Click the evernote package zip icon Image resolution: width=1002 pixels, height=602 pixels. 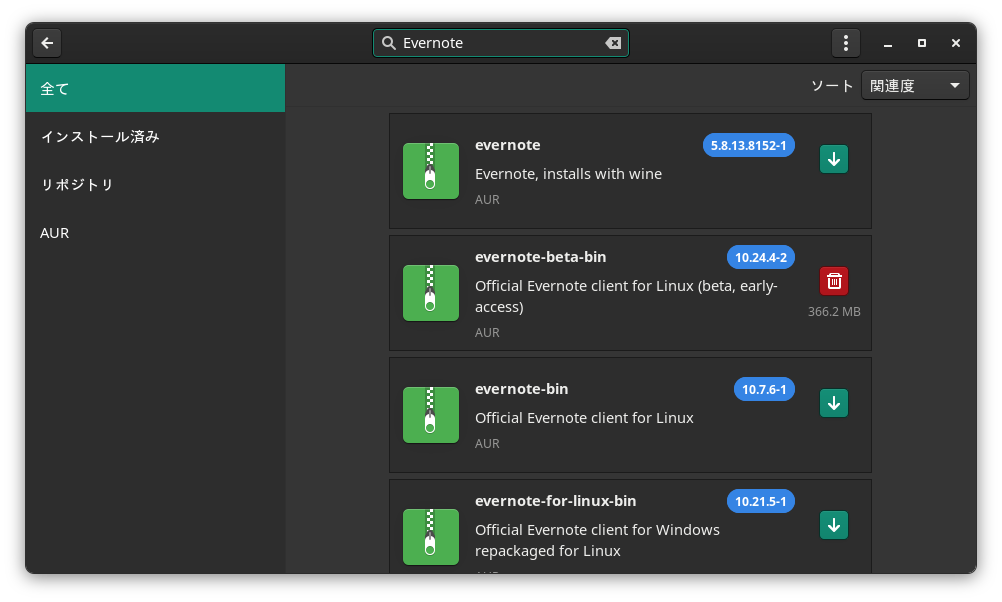coord(431,171)
